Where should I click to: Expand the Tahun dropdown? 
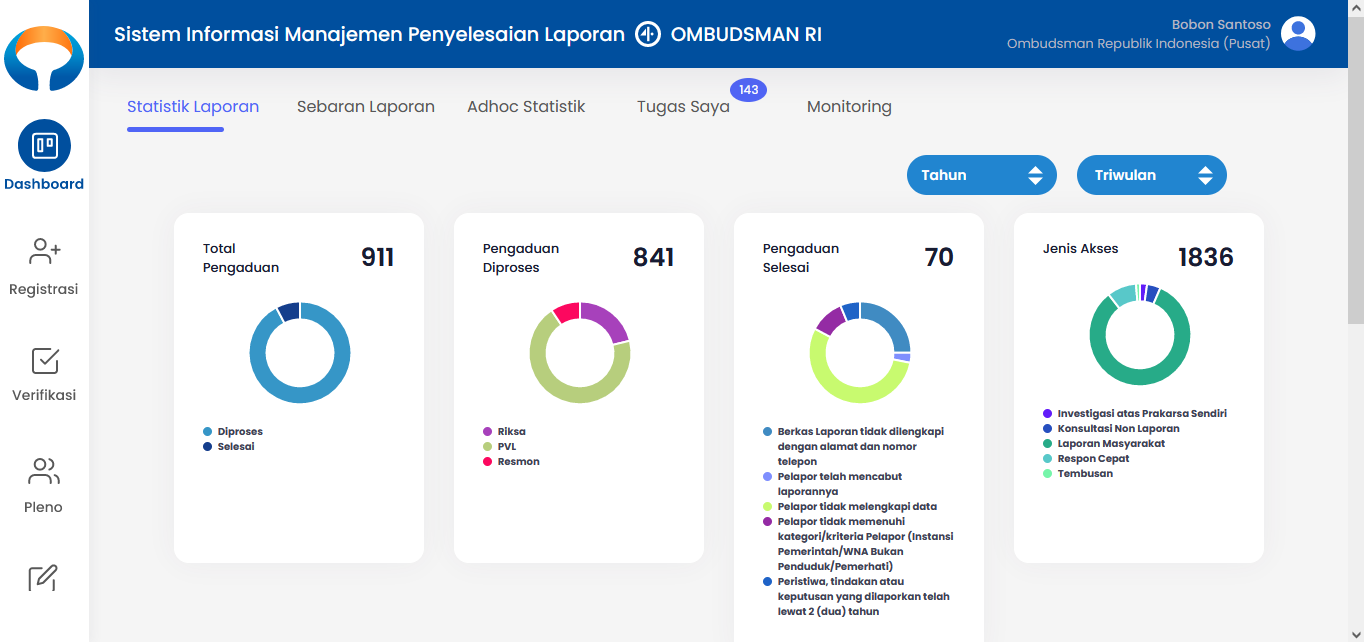tap(981, 175)
